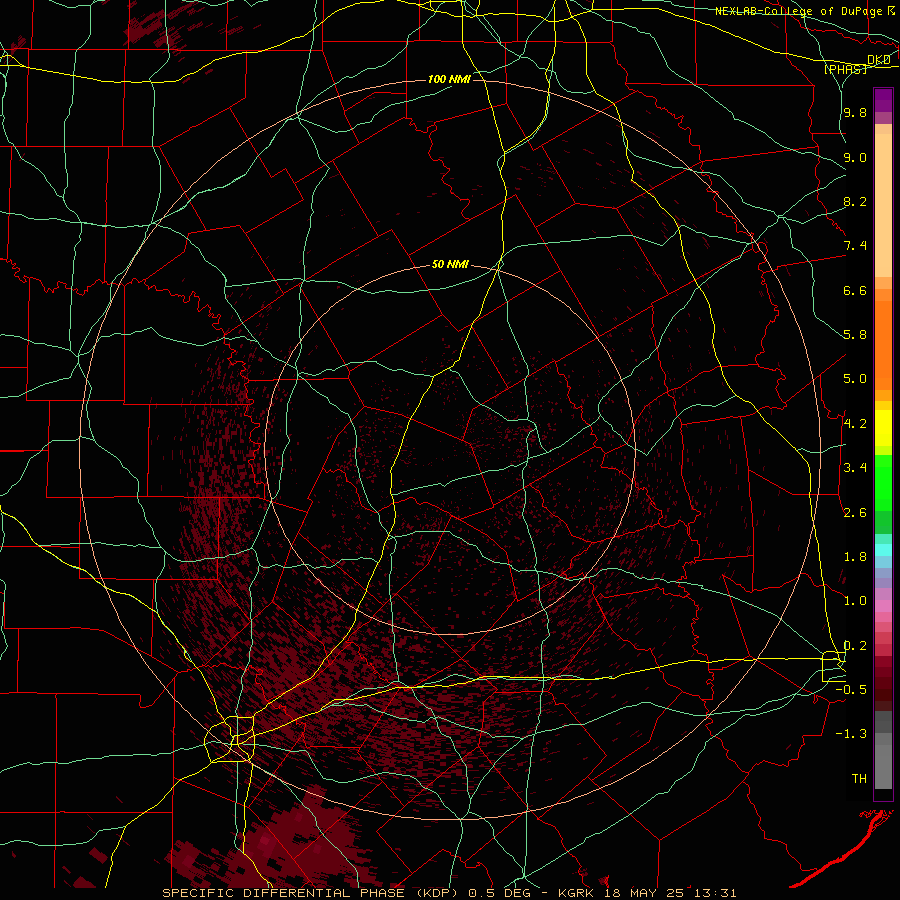Viewport: 900px width, 900px height.
Task: Click the "DKD" label above the color bar
Action: [x=879, y=60]
